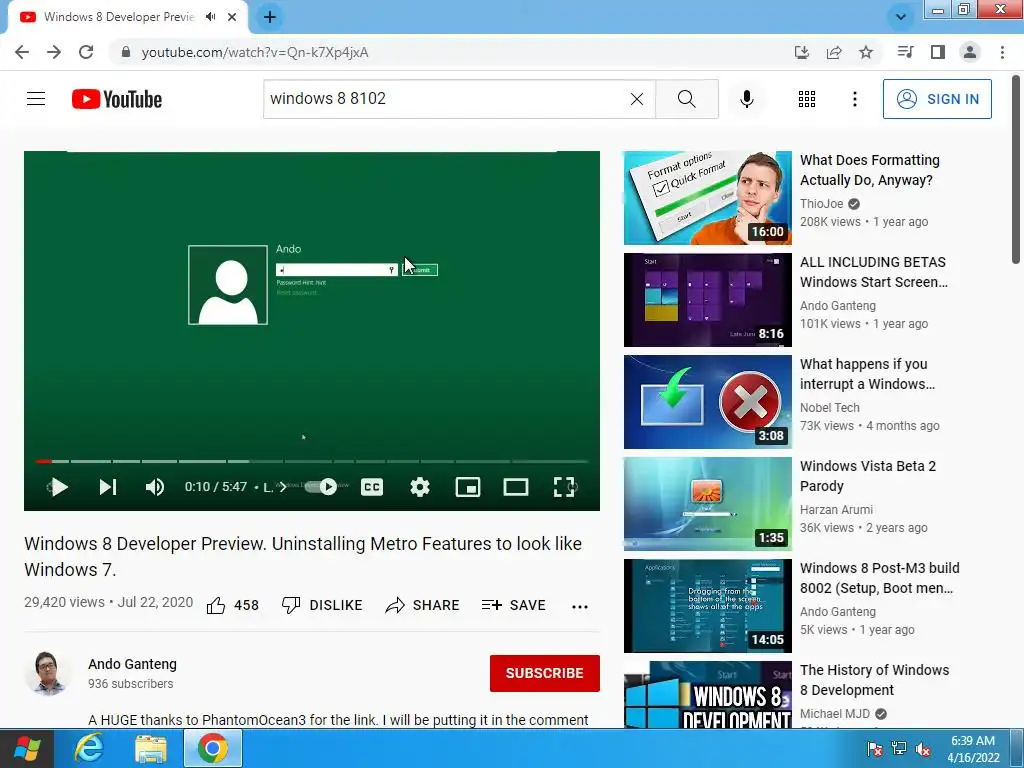
Task: Toggle the autoplay switch in player
Action: [x=321, y=487]
